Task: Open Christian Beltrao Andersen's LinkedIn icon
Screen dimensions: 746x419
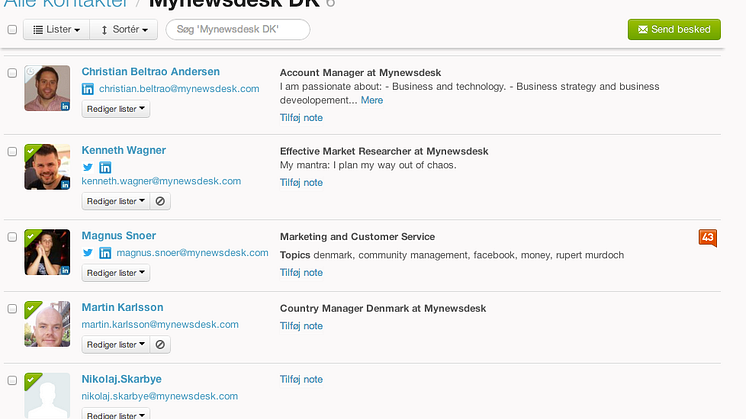Action: pos(88,89)
